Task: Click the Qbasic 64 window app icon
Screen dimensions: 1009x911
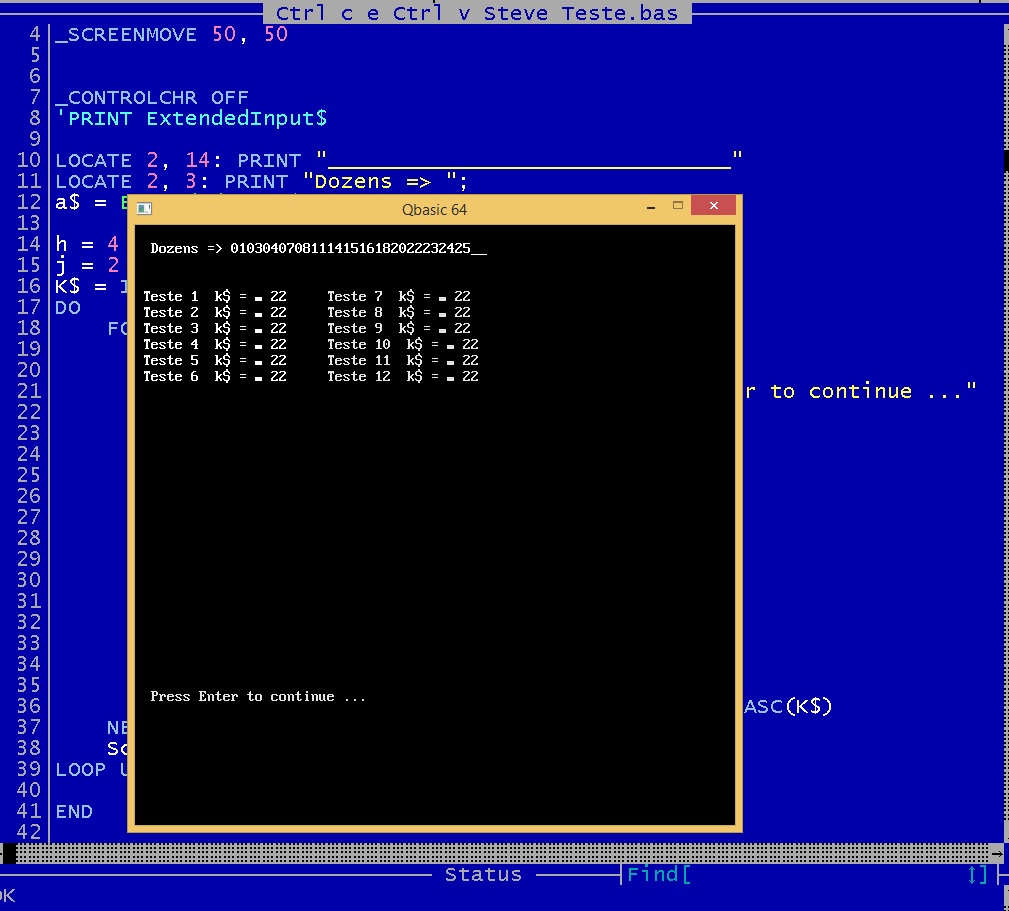Action: click(144, 209)
